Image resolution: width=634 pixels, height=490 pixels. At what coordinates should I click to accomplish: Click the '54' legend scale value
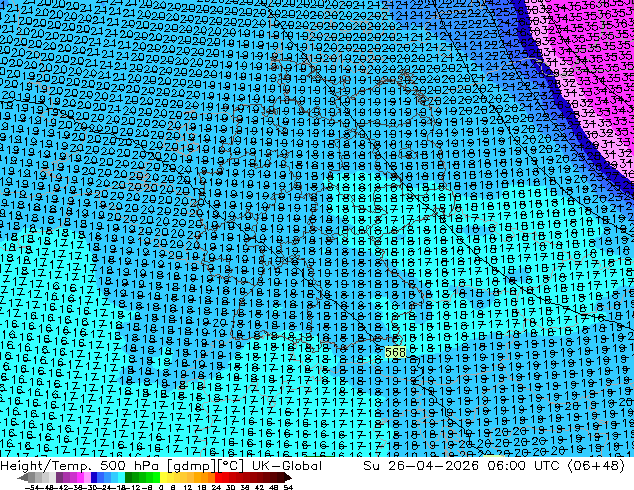287,488
